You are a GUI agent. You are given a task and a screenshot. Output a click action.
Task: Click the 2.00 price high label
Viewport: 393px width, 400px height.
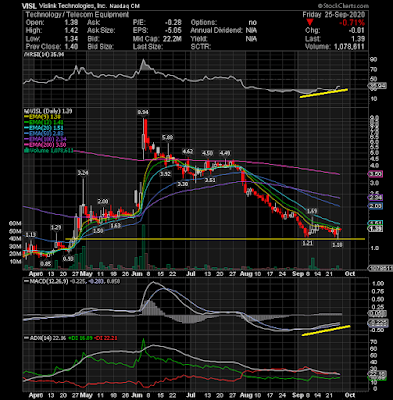click(103, 201)
